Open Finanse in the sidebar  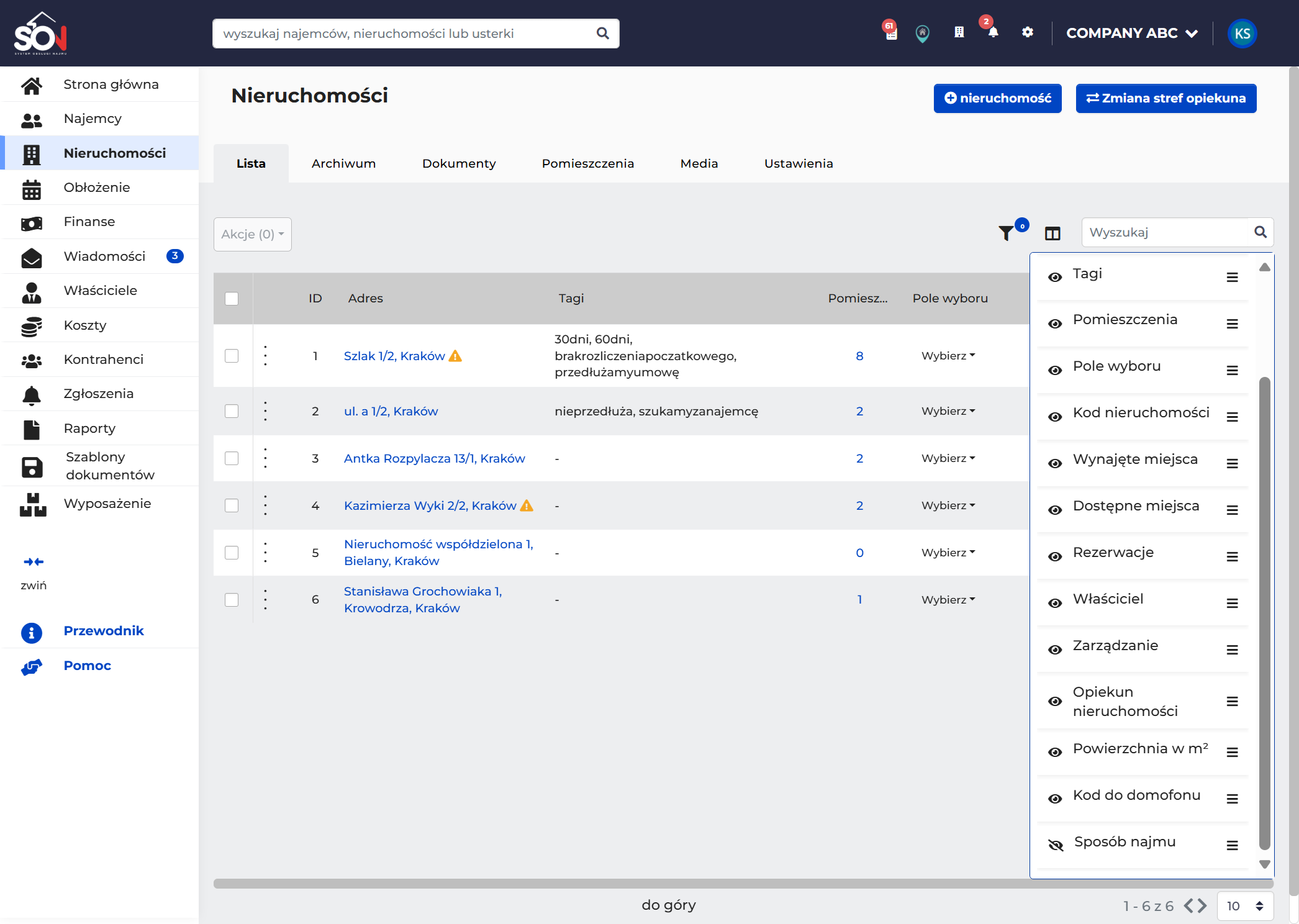click(x=89, y=222)
